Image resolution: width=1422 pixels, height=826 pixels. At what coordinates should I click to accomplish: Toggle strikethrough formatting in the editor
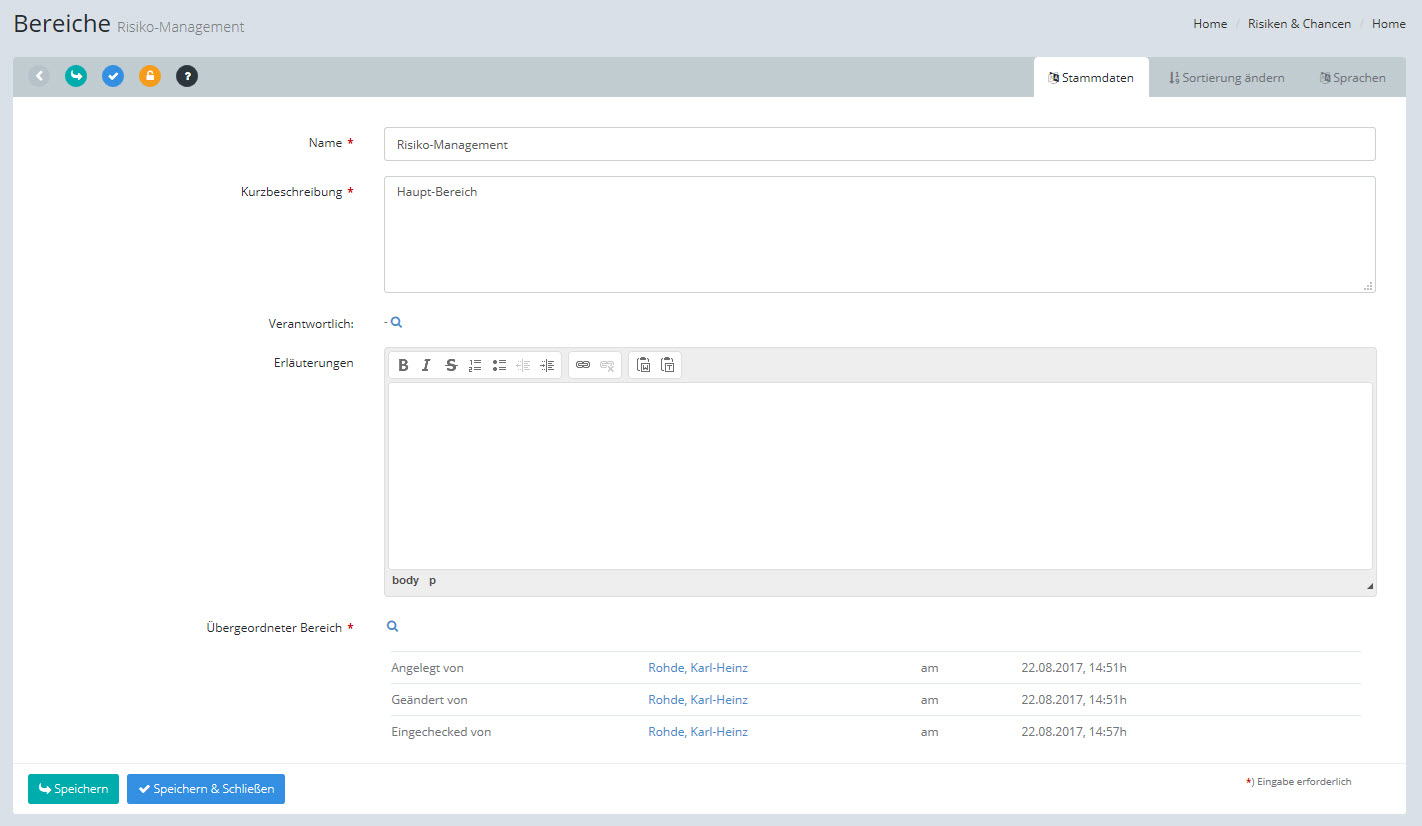(451, 365)
